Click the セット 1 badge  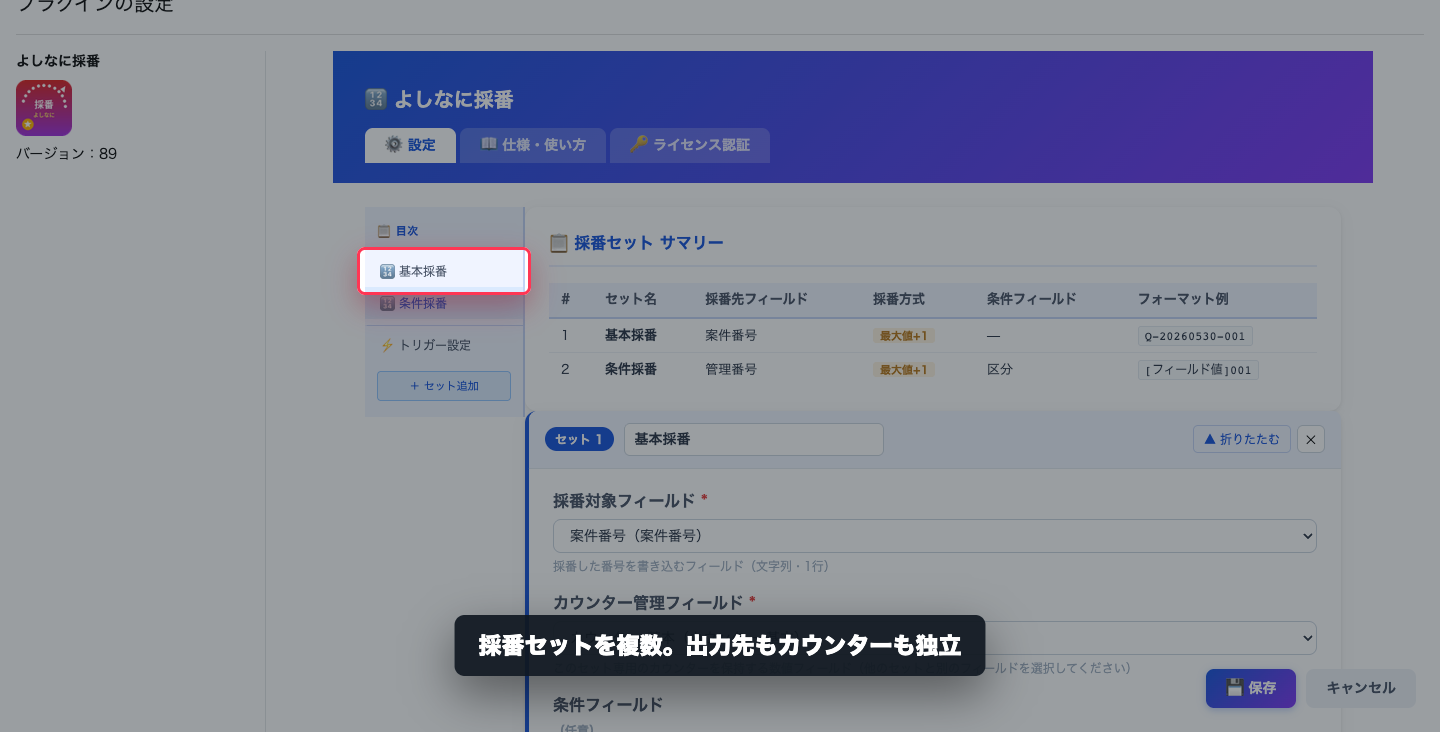click(x=579, y=439)
